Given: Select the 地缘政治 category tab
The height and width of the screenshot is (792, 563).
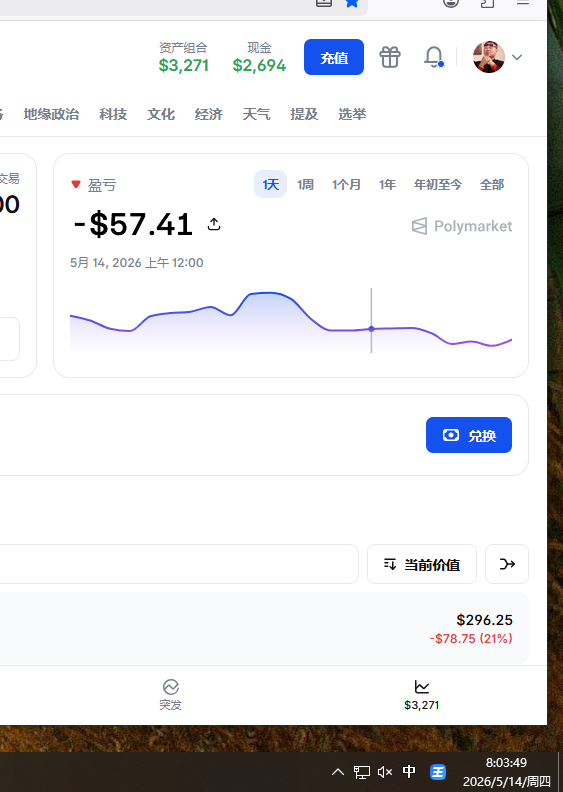Looking at the screenshot, I should pos(52,114).
